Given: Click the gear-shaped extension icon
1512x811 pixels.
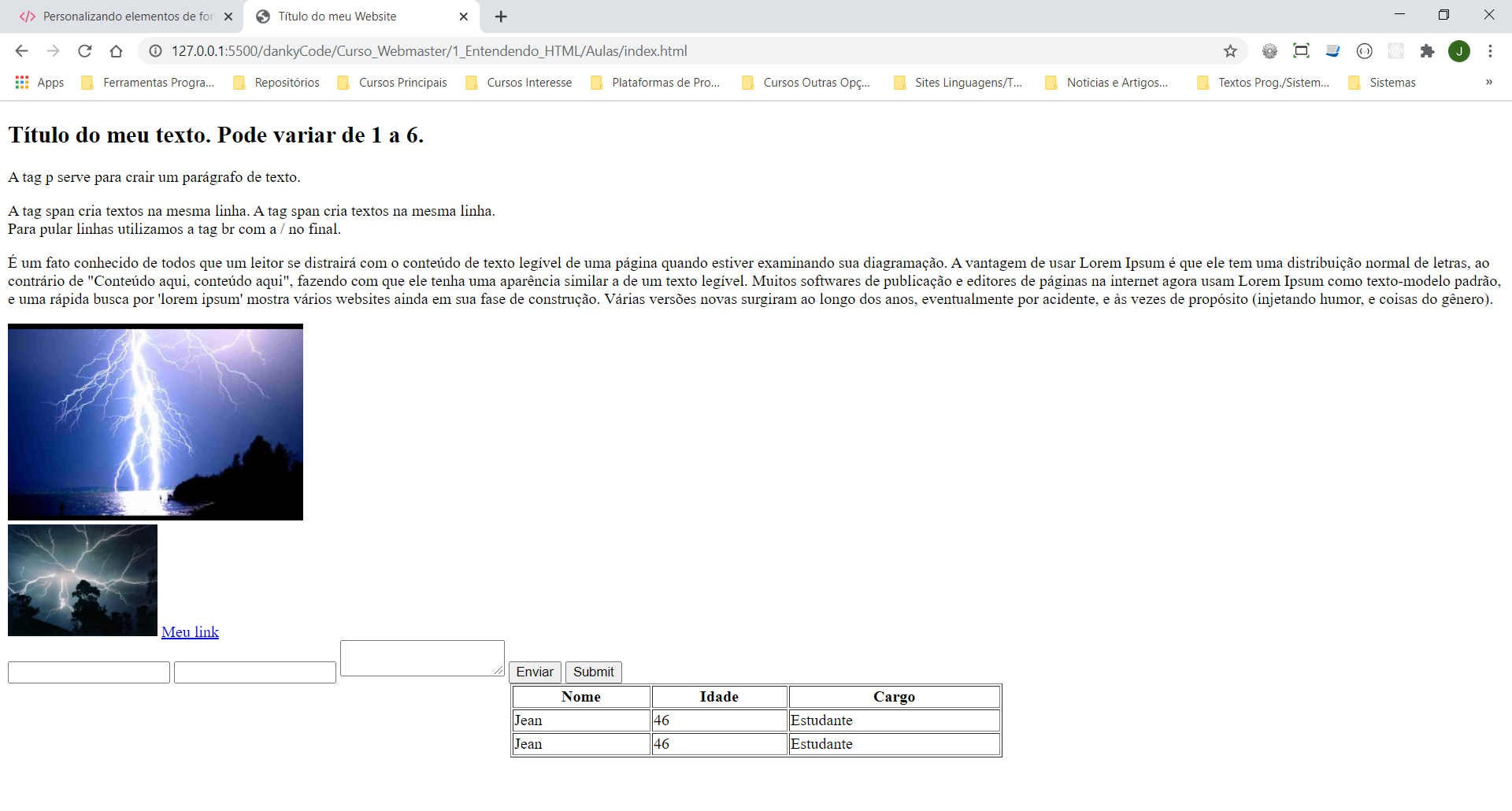Looking at the screenshot, I should coord(1269,51).
